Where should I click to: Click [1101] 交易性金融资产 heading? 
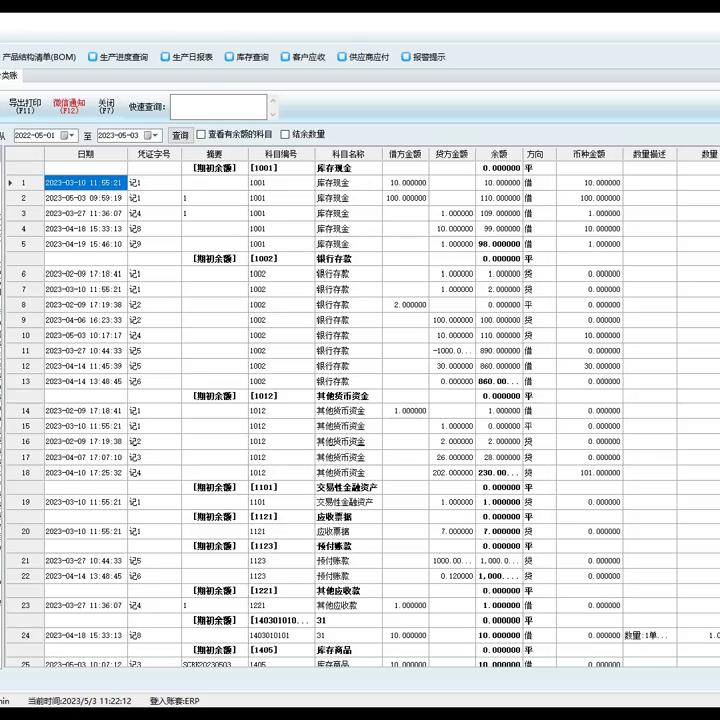point(347,487)
